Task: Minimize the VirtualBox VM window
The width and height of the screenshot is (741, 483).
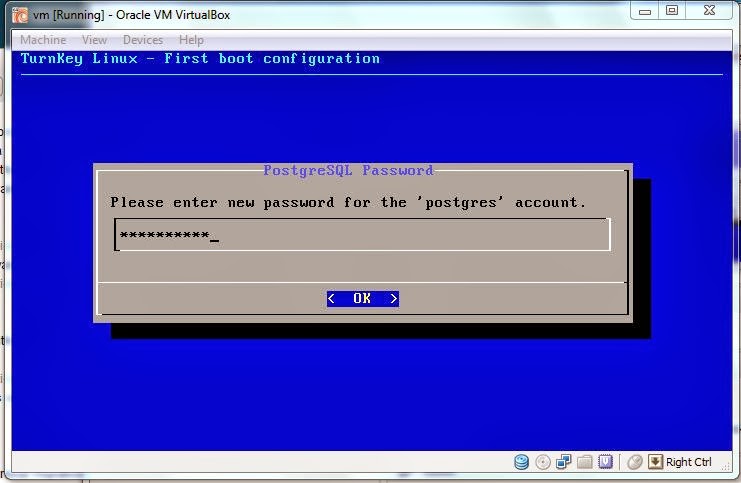Action: tap(645, 11)
